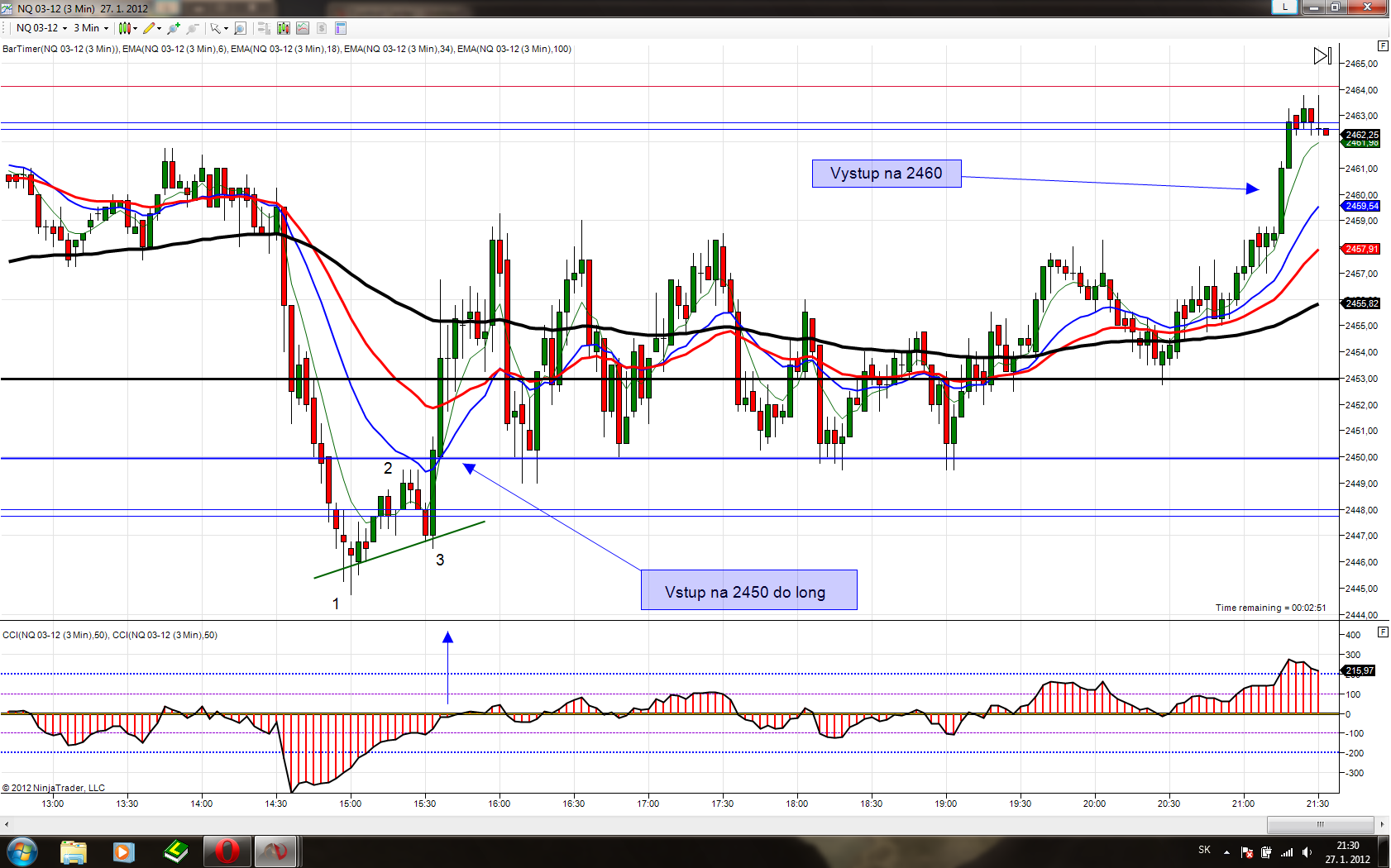
Task: Click the scrollbar left arrow
Action: (x=7, y=824)
